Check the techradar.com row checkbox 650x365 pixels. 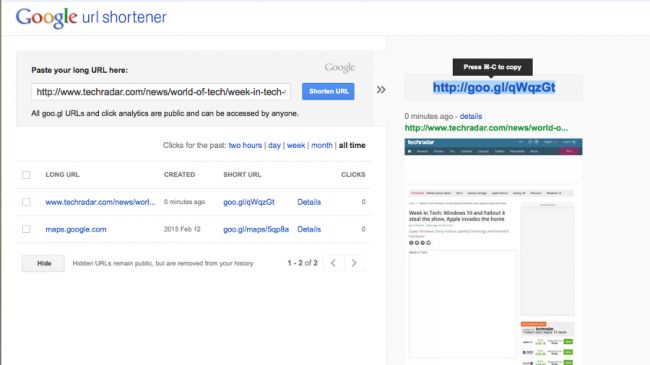click(27, 202)
